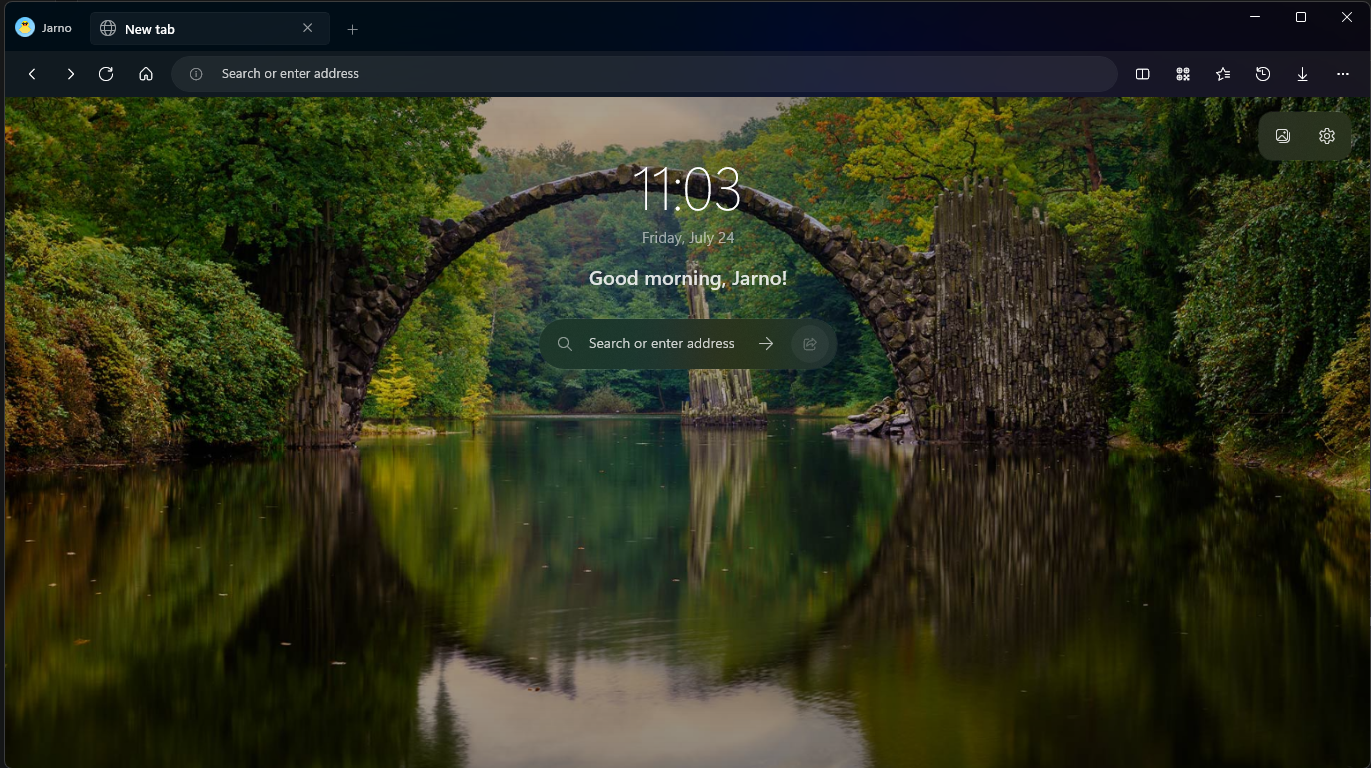Open the favorites star icon

(1223, 74)
